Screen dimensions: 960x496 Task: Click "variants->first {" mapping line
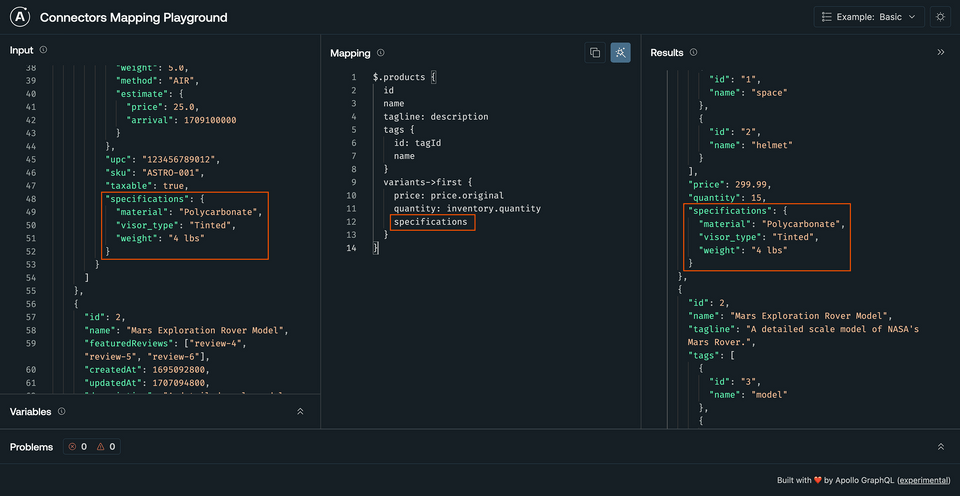click(x=427, y=182)
